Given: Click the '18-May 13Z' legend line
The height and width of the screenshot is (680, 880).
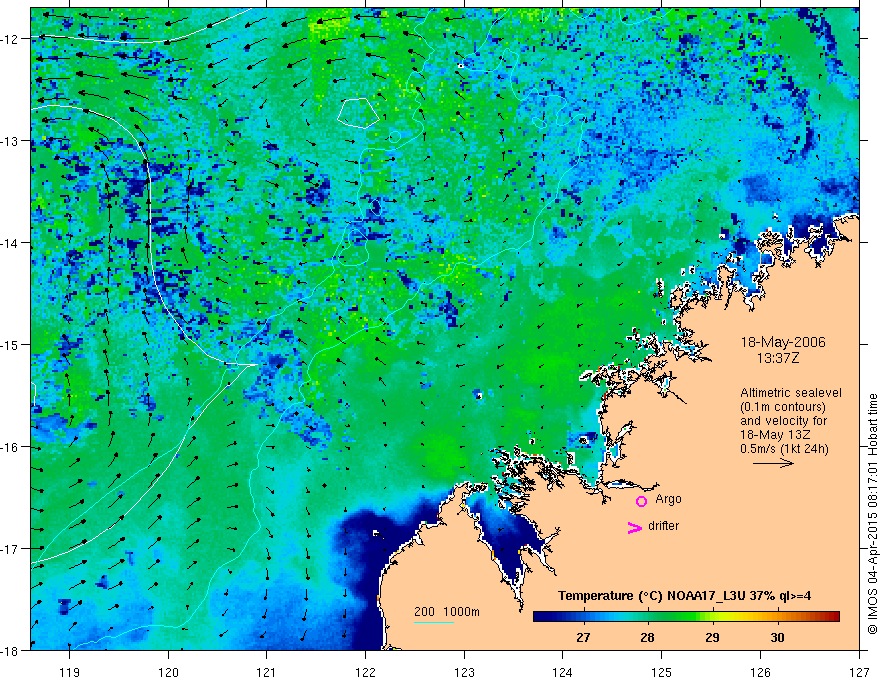Looking at the screenshot, I should (775, 435).
